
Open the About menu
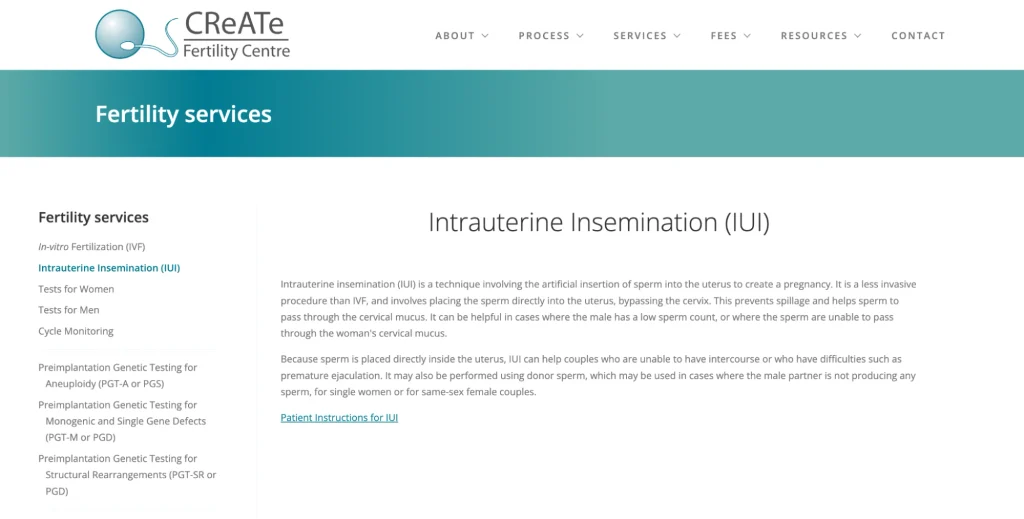click(455, 36)
